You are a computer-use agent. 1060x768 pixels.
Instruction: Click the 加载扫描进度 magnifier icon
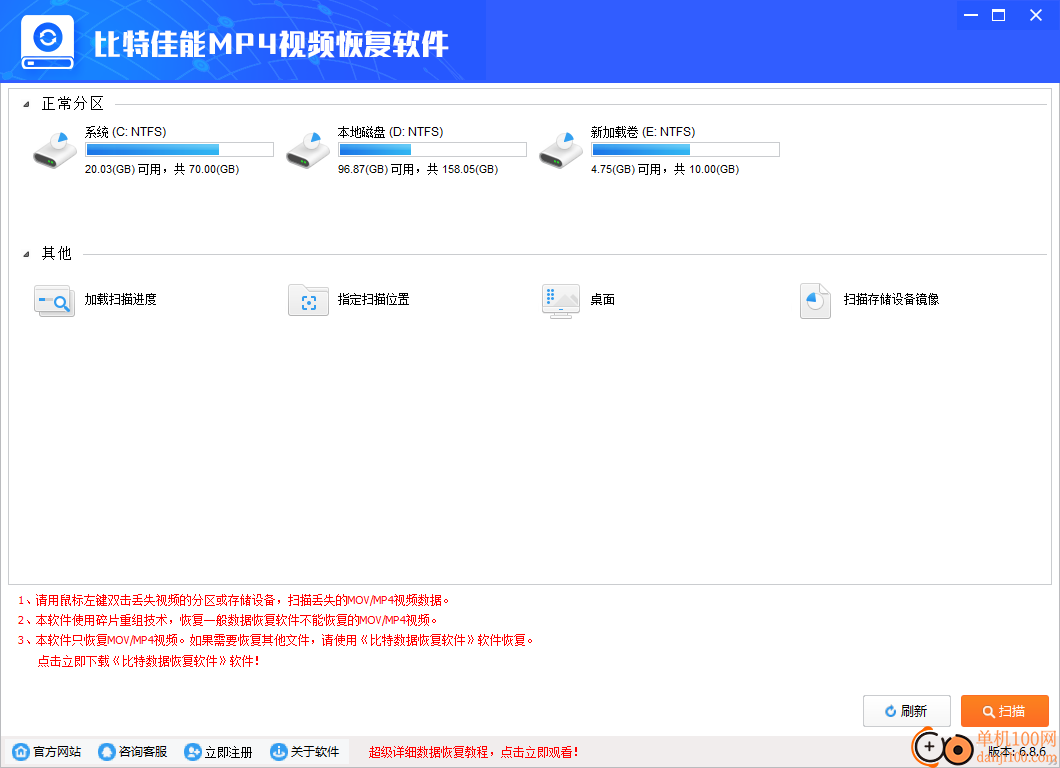pyautogui.click(x=54, y=300)
